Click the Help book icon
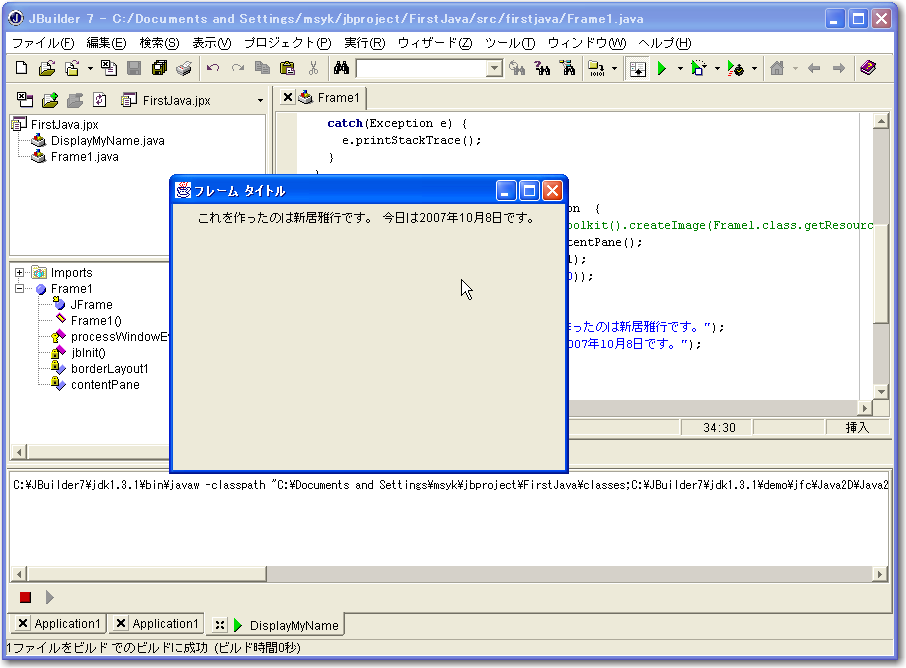This screenshot has width=906, height=668. (867, 68)
